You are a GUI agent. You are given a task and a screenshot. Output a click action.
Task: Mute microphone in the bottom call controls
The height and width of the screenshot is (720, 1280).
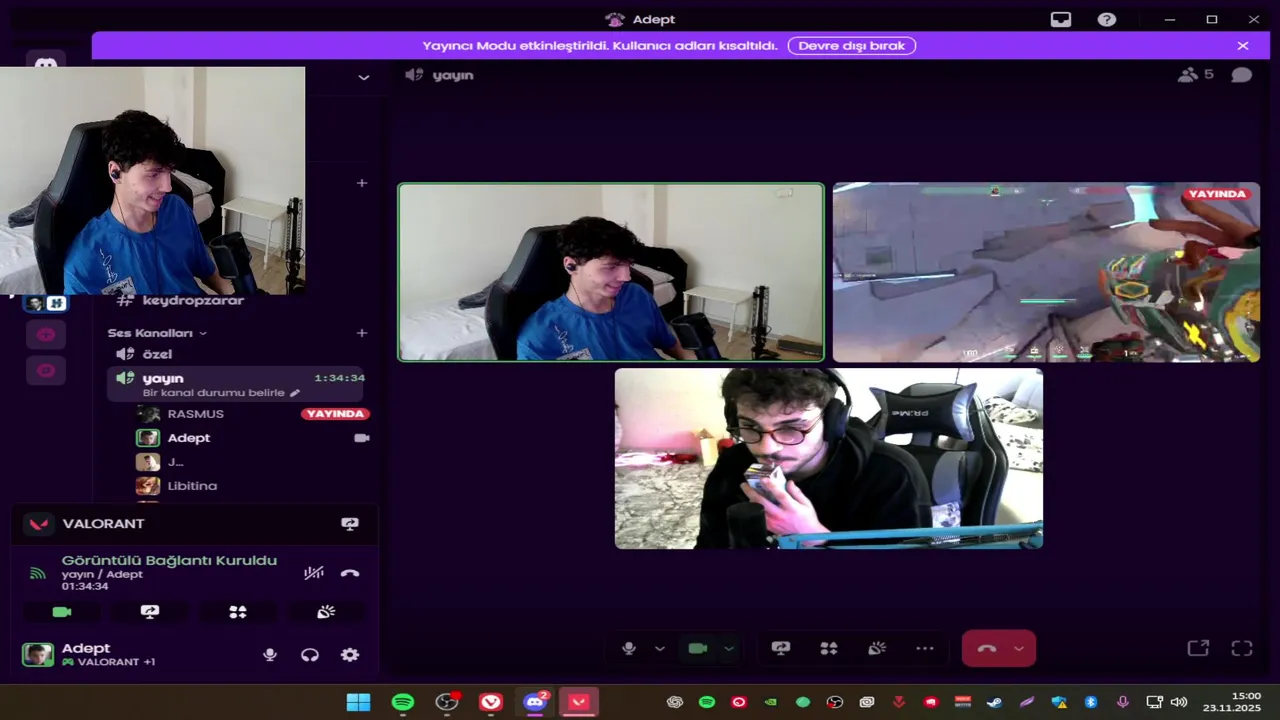point(629,648)
